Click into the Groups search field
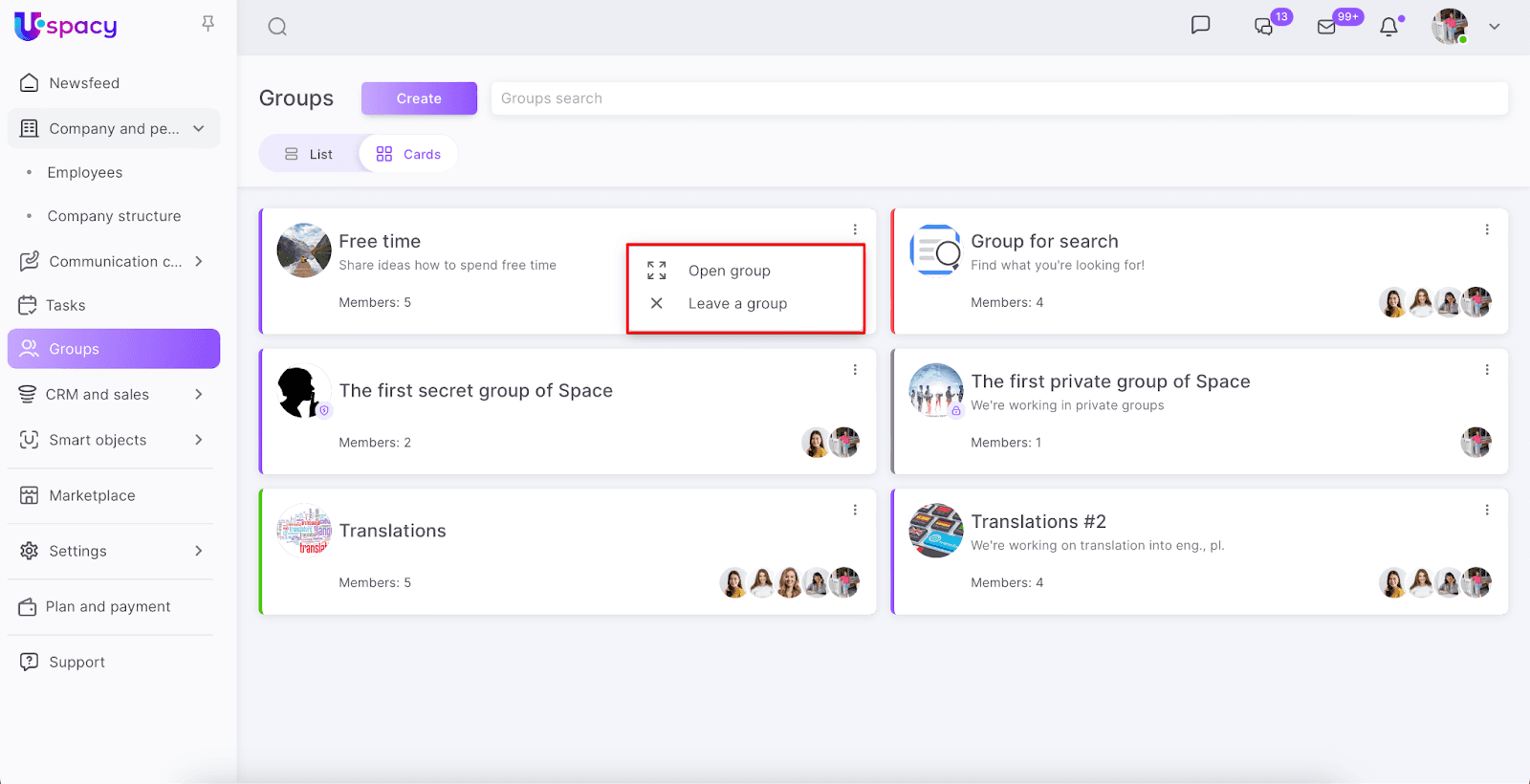Viewport: 1530px width, 784px height. [998, 98]
